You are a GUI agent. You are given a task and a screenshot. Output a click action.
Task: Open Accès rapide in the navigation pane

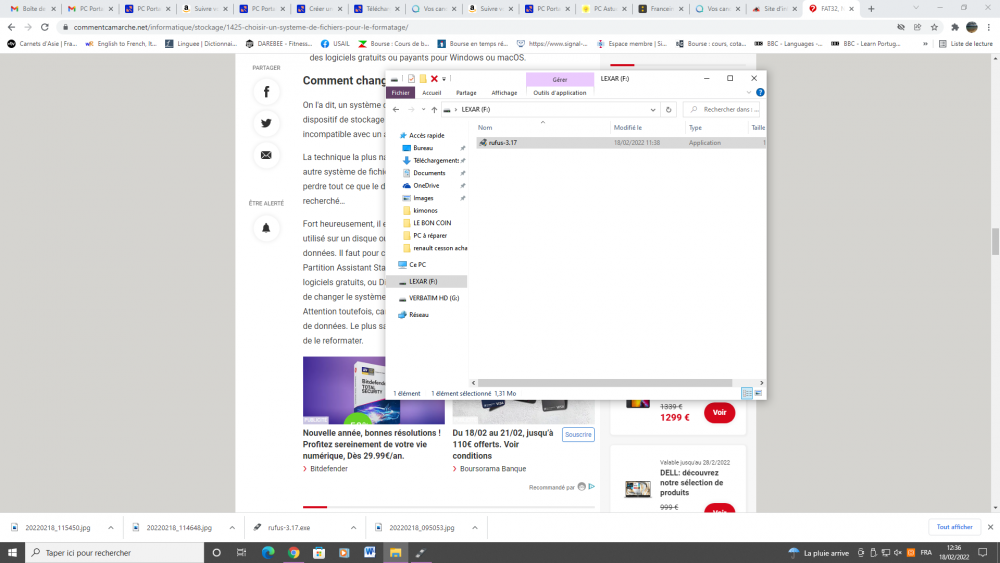426,135
